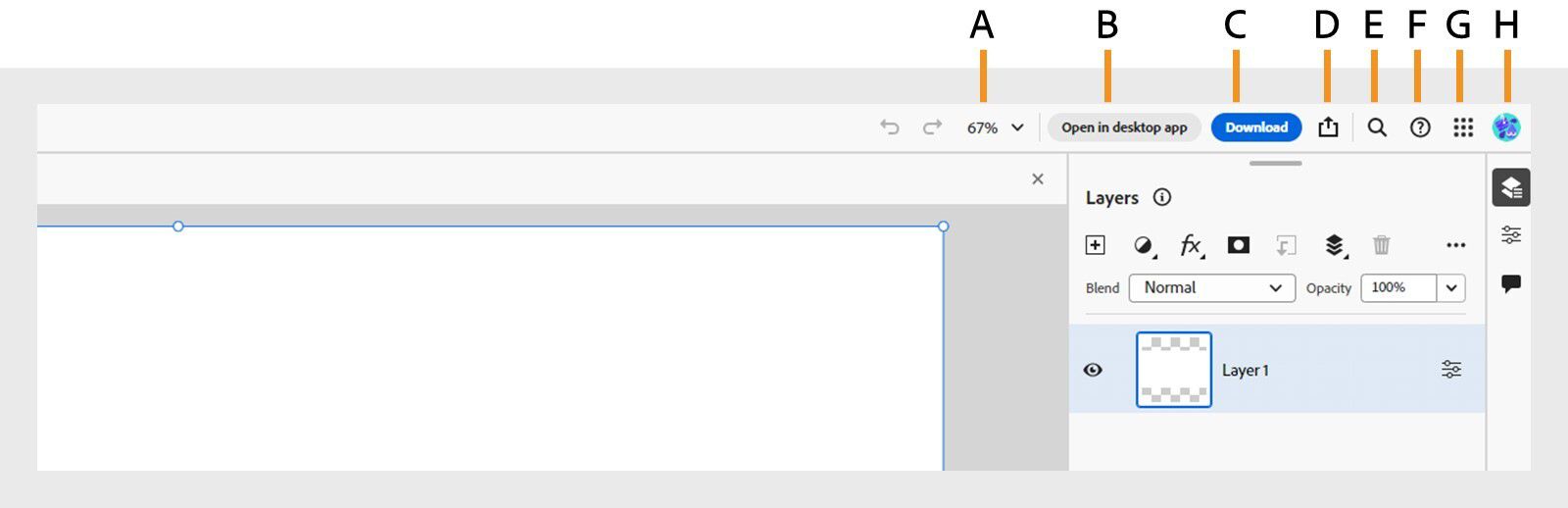Open the help question mark icon
Viewport: 1568px width, 508px height.
pyautogui.click(x=1420, y=127)
